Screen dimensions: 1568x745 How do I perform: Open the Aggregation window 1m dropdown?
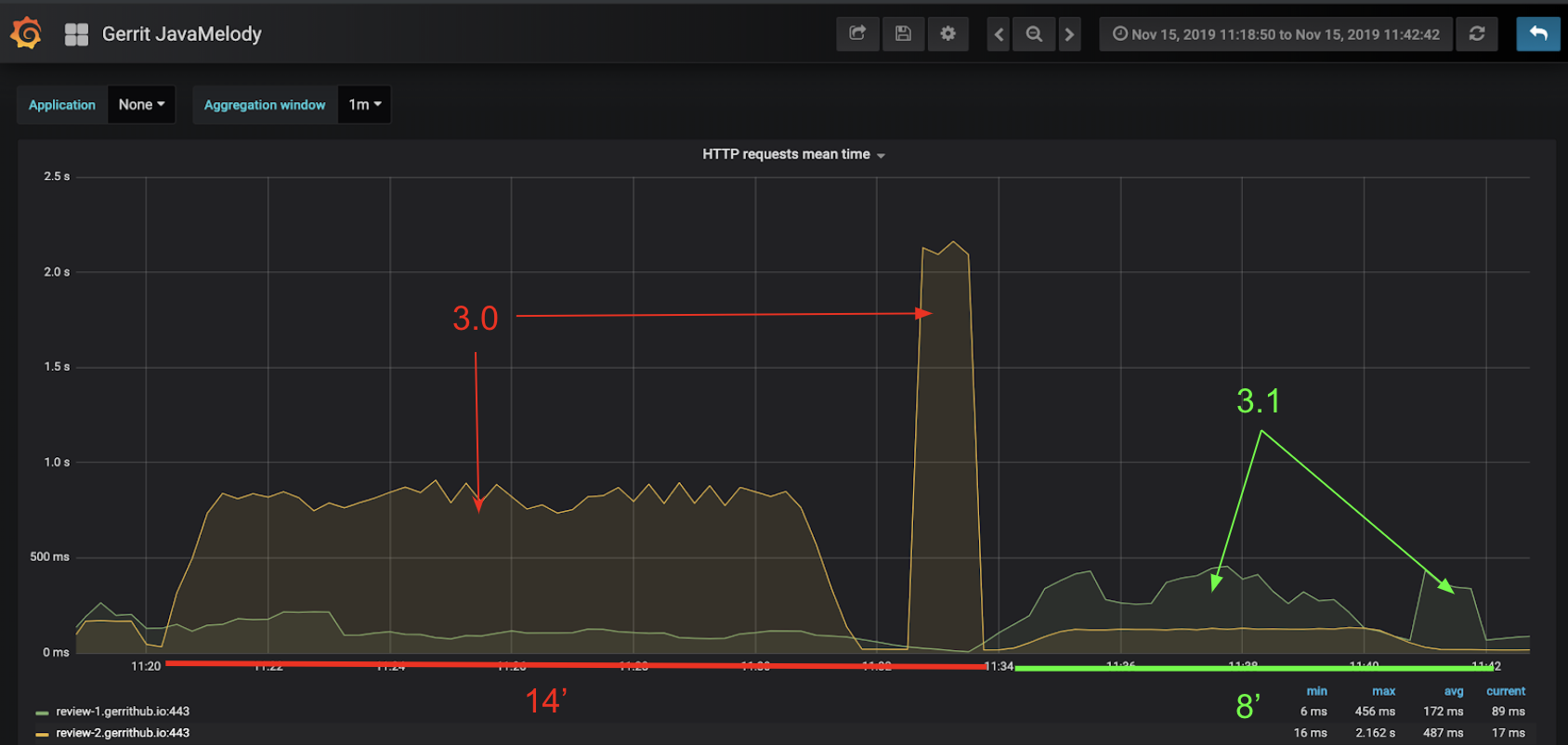364,105
